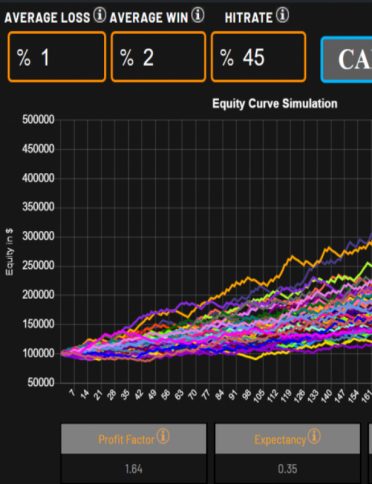Focus the Hitrate percent input field
The width and height of the screenshot is (372, 484).
[258, 57]
